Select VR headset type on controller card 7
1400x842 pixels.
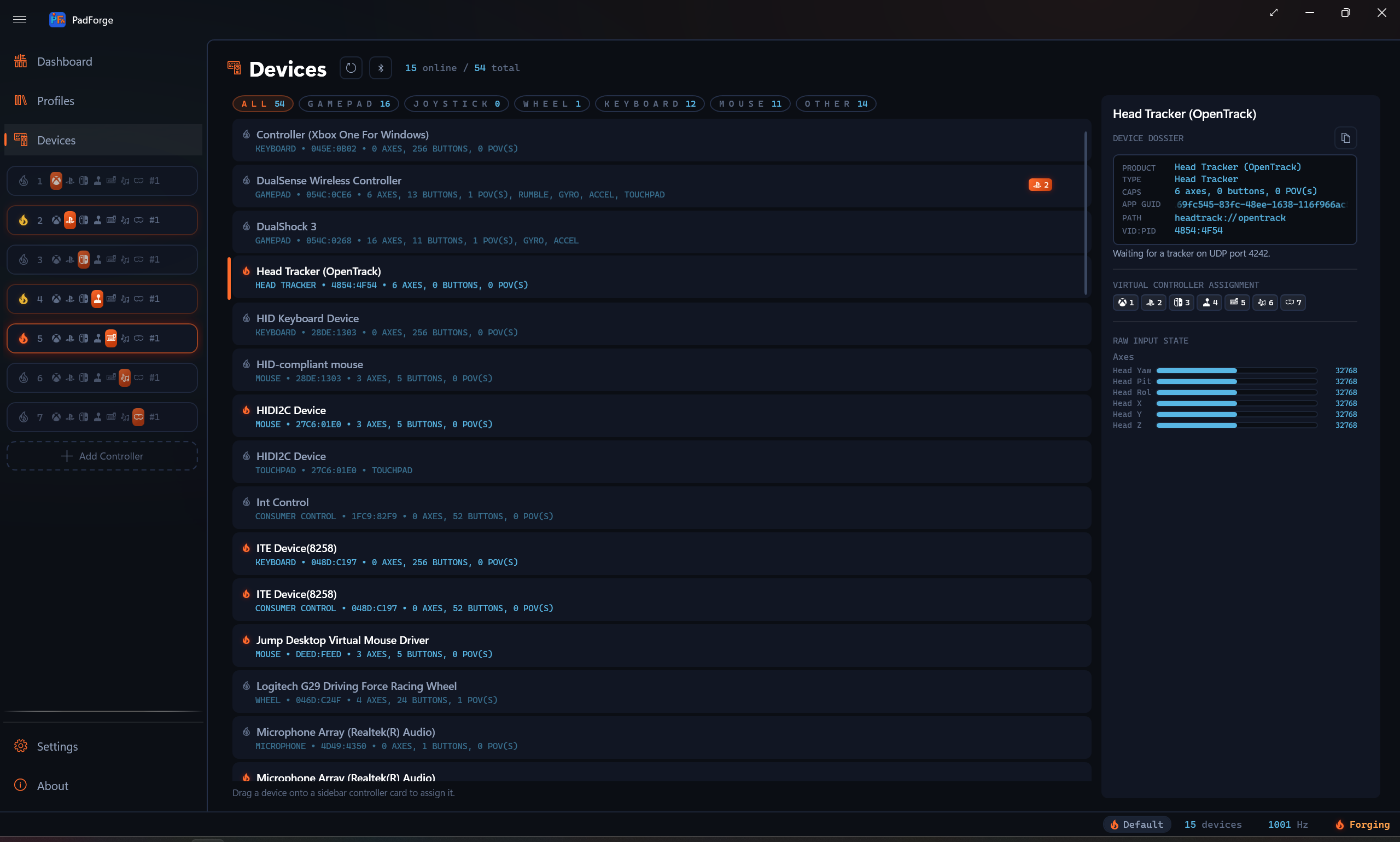click(x=138, y=417)
